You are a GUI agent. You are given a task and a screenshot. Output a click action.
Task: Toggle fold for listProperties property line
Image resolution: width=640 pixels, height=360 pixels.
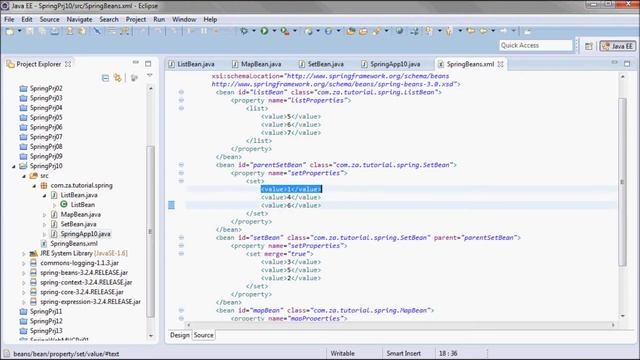[x=181, y=100]
